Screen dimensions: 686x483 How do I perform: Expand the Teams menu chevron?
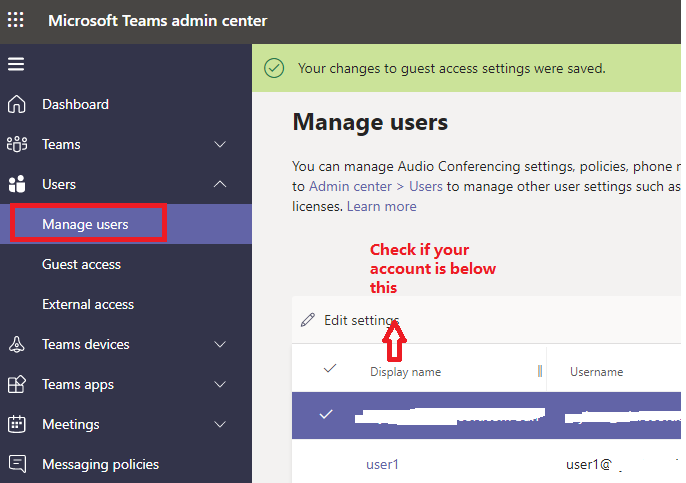click(220, 144)
